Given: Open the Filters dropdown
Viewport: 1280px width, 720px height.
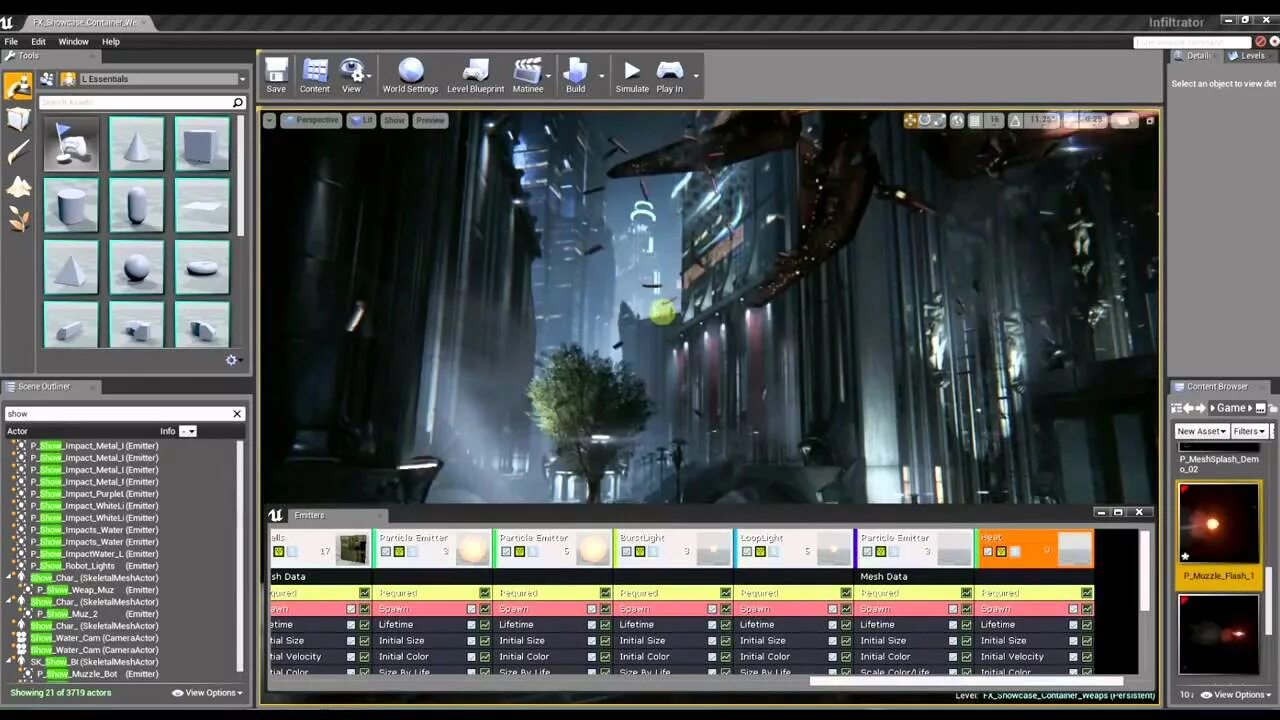Looking at the screenshot, I should (x=1249, y=431).
